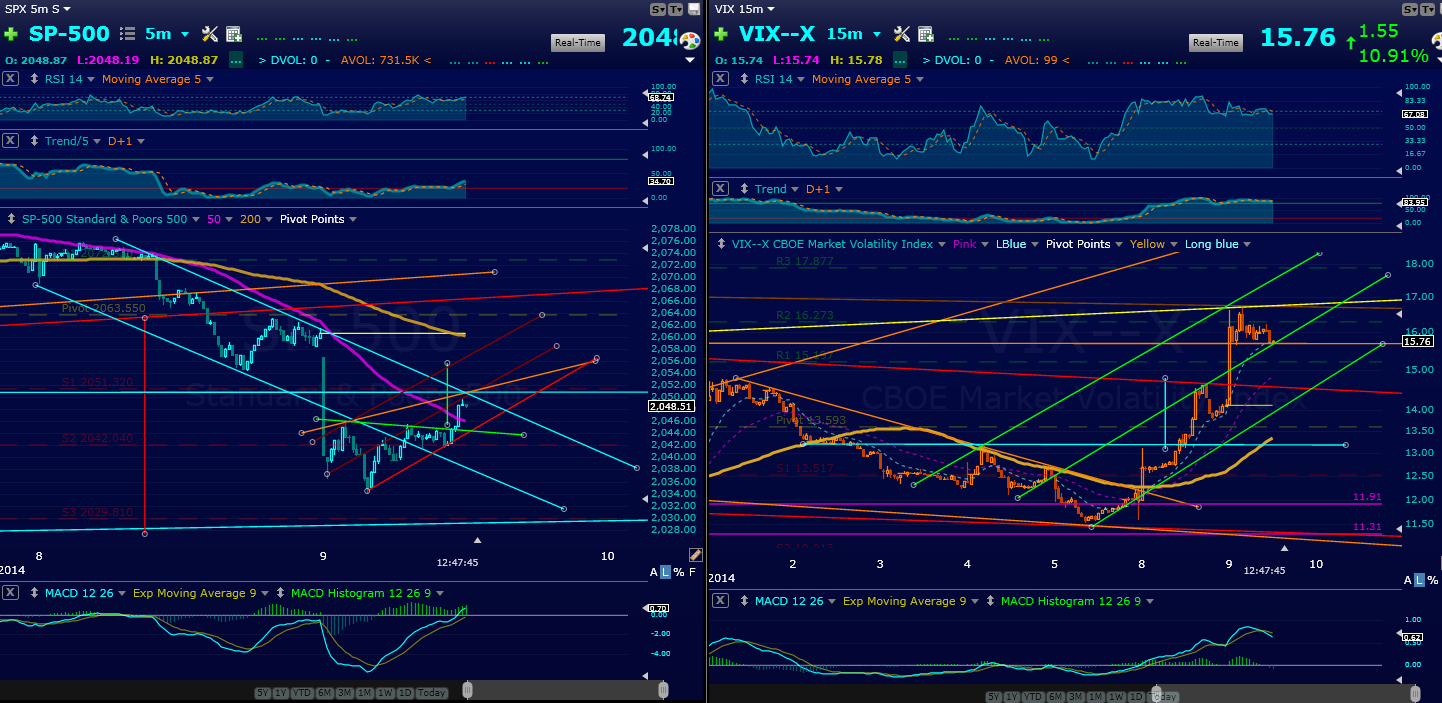Select Today range button under SPX chart
The height and width of the screenshot is (703, 1442).
(432, 693)
